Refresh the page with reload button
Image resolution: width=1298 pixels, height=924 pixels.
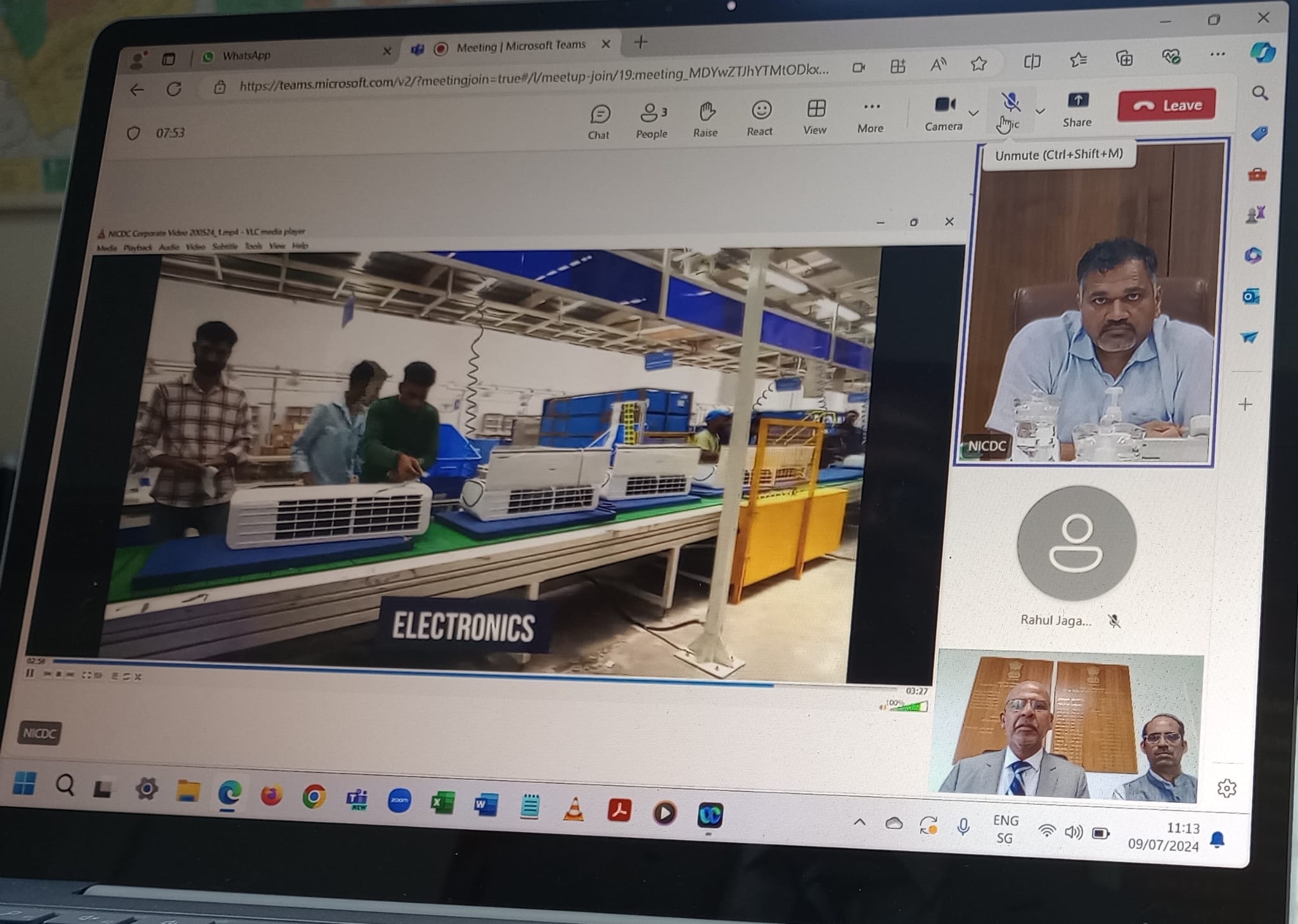click(x=174, y=89)
